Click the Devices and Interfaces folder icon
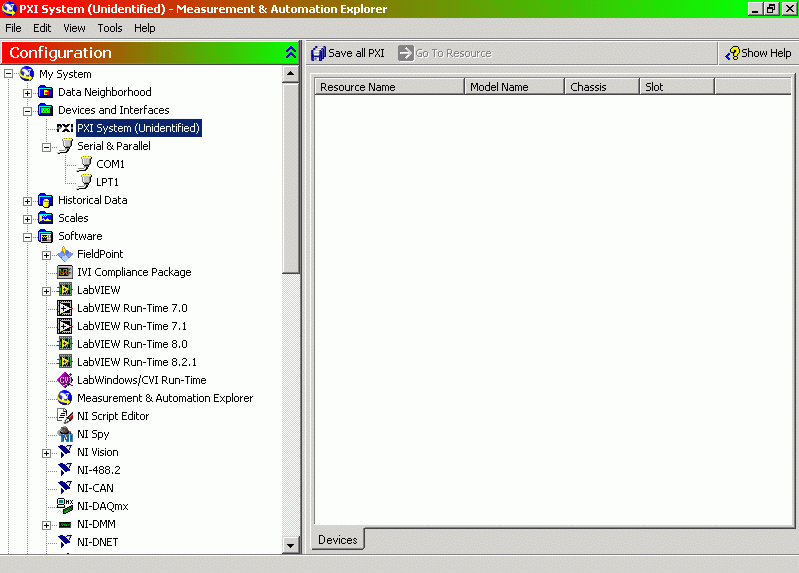 [45, 110]
